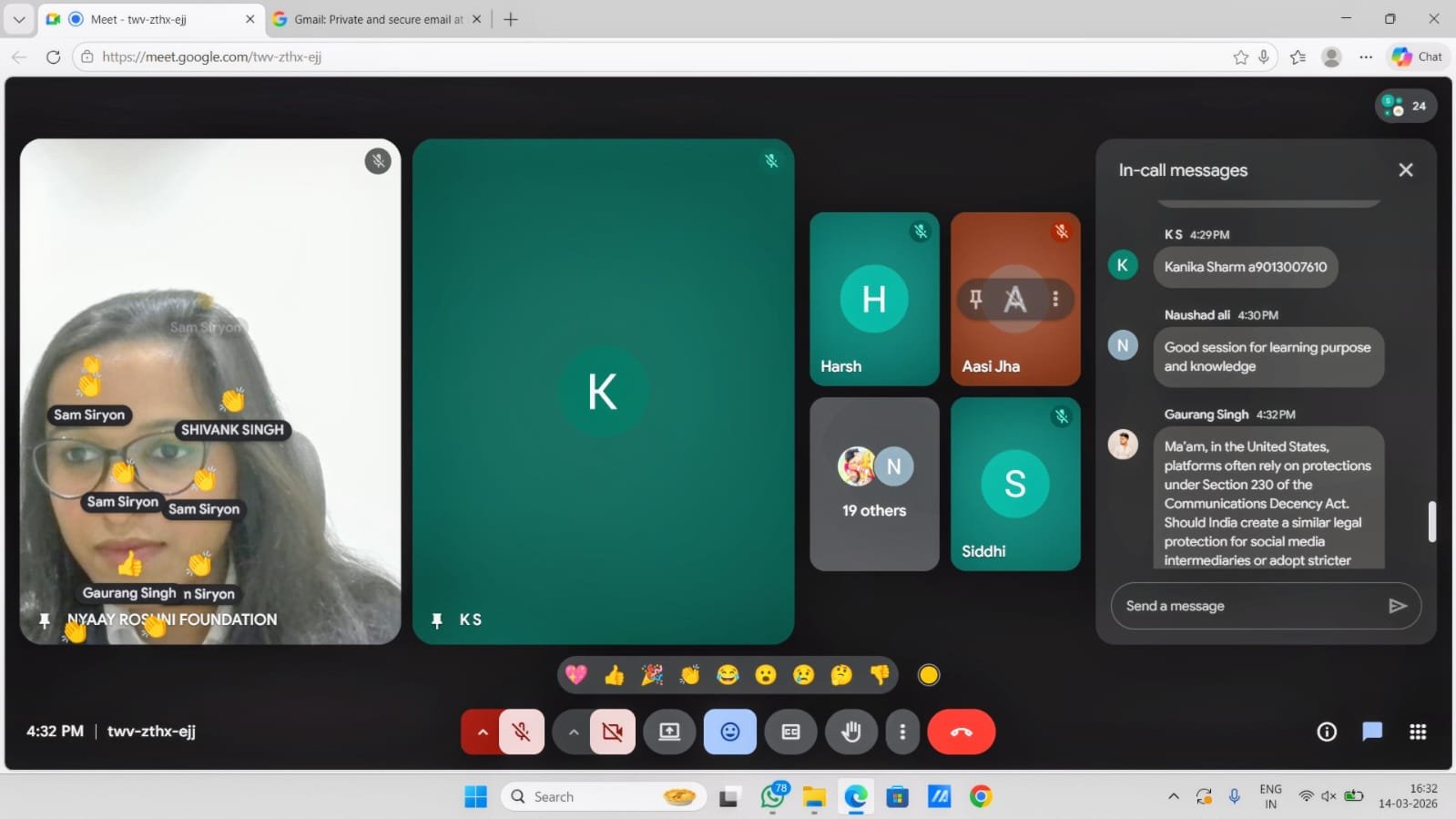Click the Send a message field

(x=1247, y=606)
